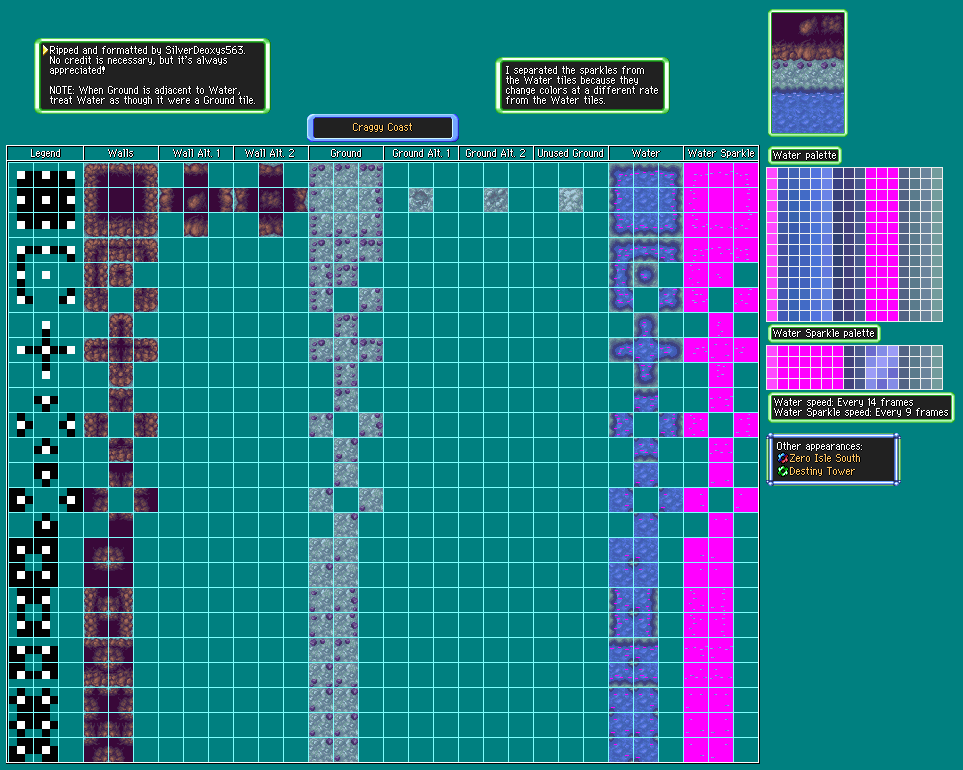The width and height of the screenshot is (963, 770).
Task: Click 'Water speed: Every 14 frames' text
Action: [843, 402]
